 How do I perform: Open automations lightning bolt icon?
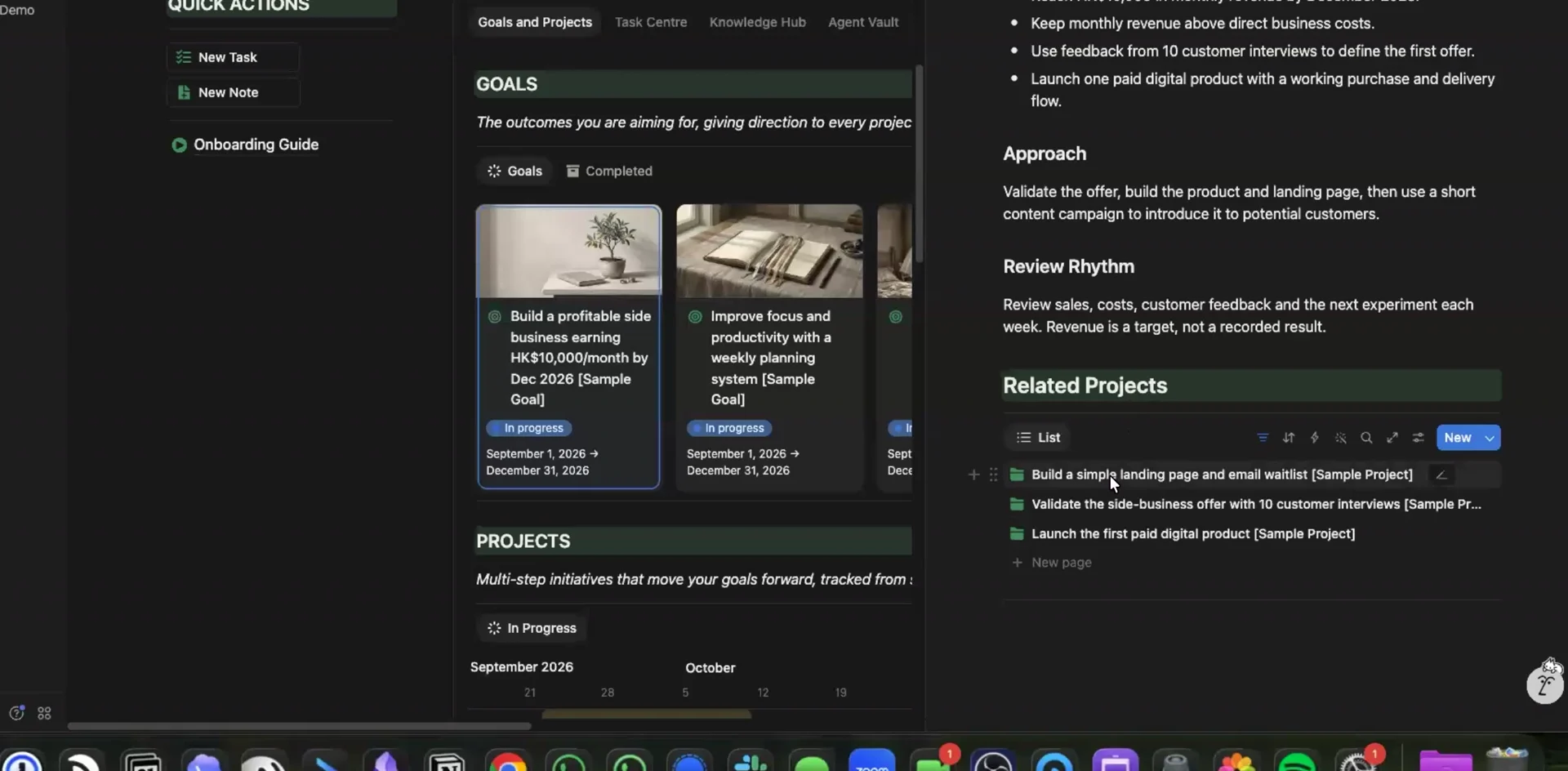[1315, 438]
